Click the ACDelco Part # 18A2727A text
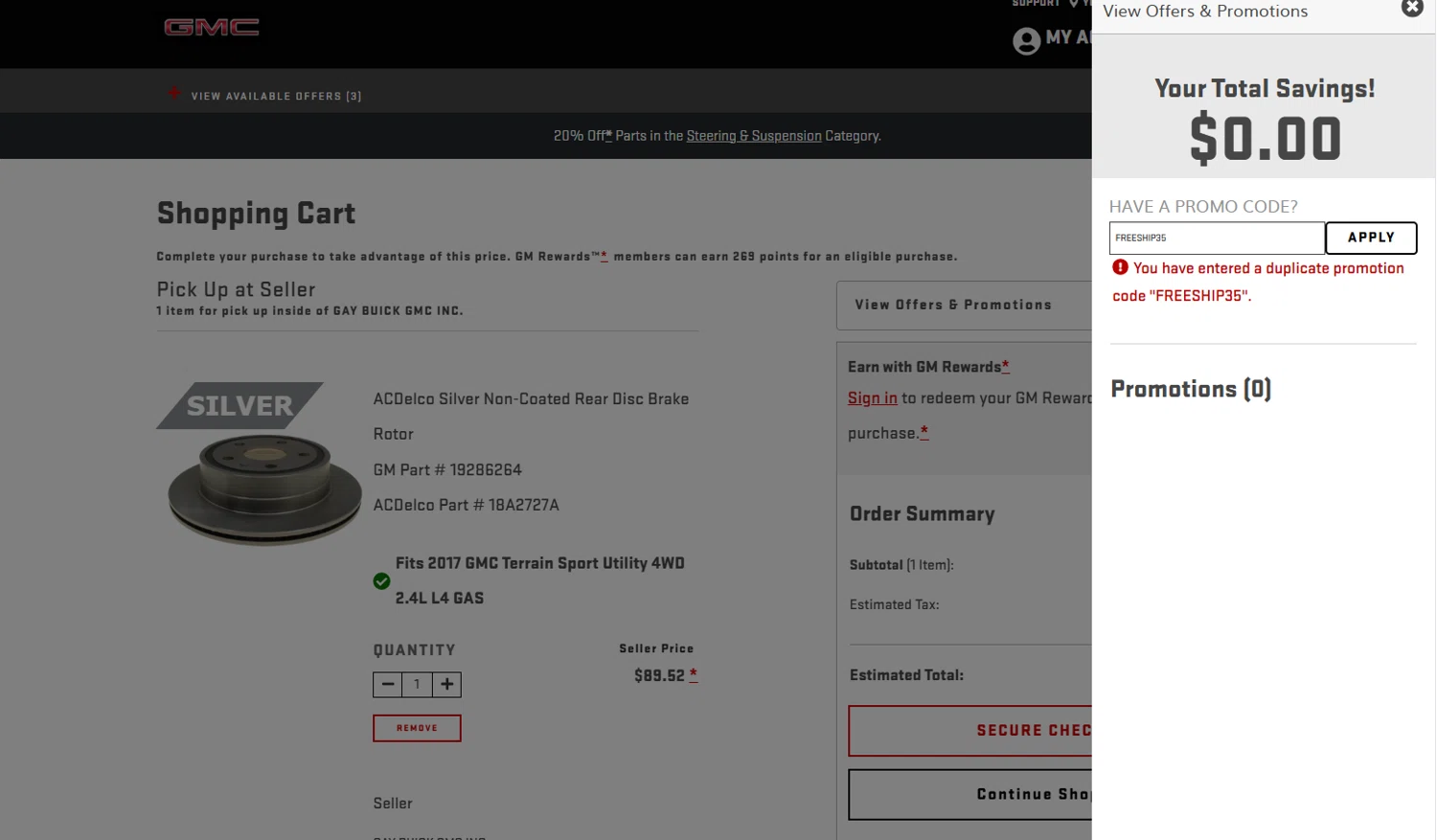The width and height of the screenshot is (1437, 840). pyautogui.click(x=467, y=505)
